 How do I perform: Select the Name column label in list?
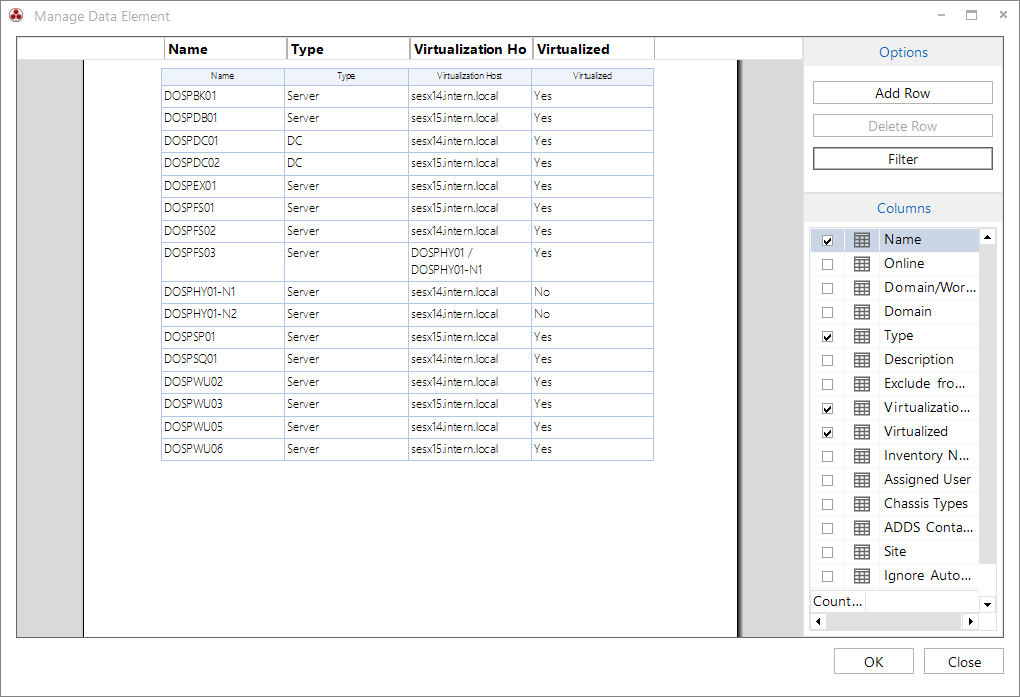(902, 239)
